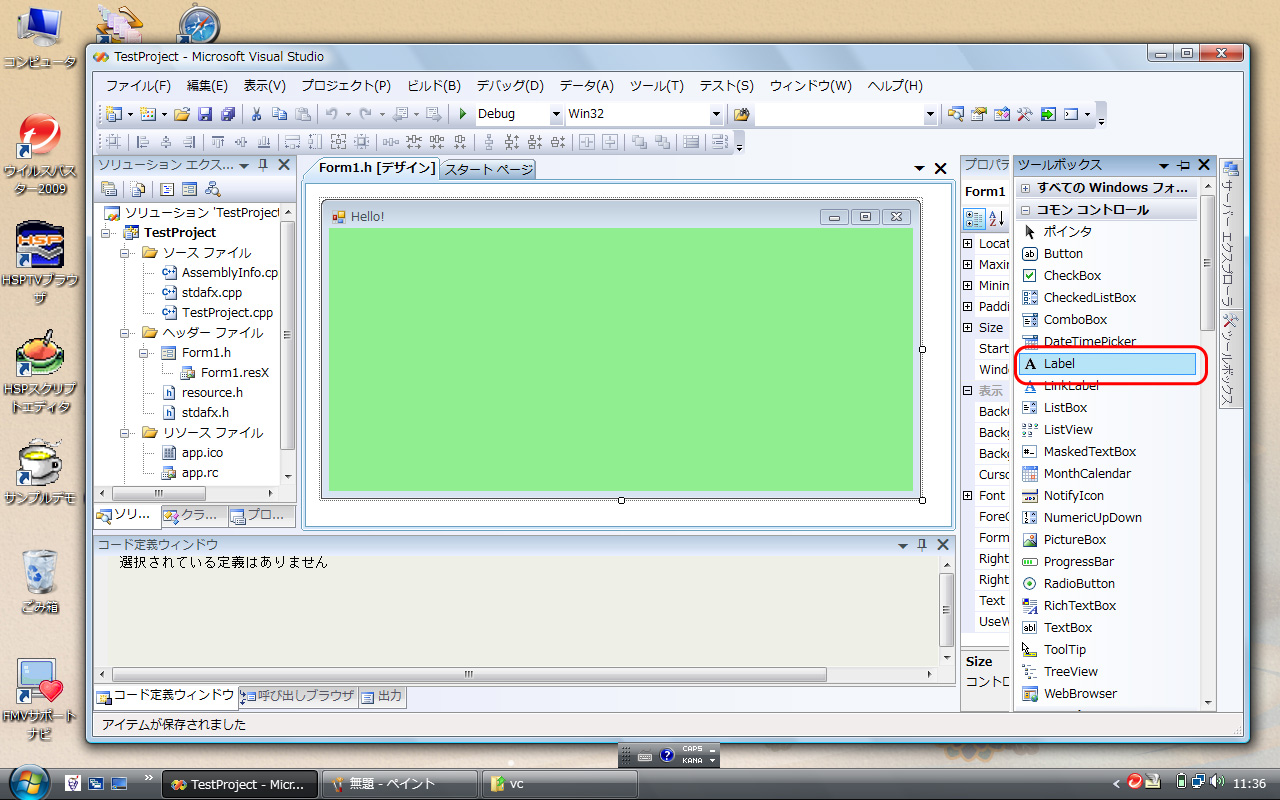Toggle auto-hide pin on コード定義ウィンドウ panel

pos(922,545)
